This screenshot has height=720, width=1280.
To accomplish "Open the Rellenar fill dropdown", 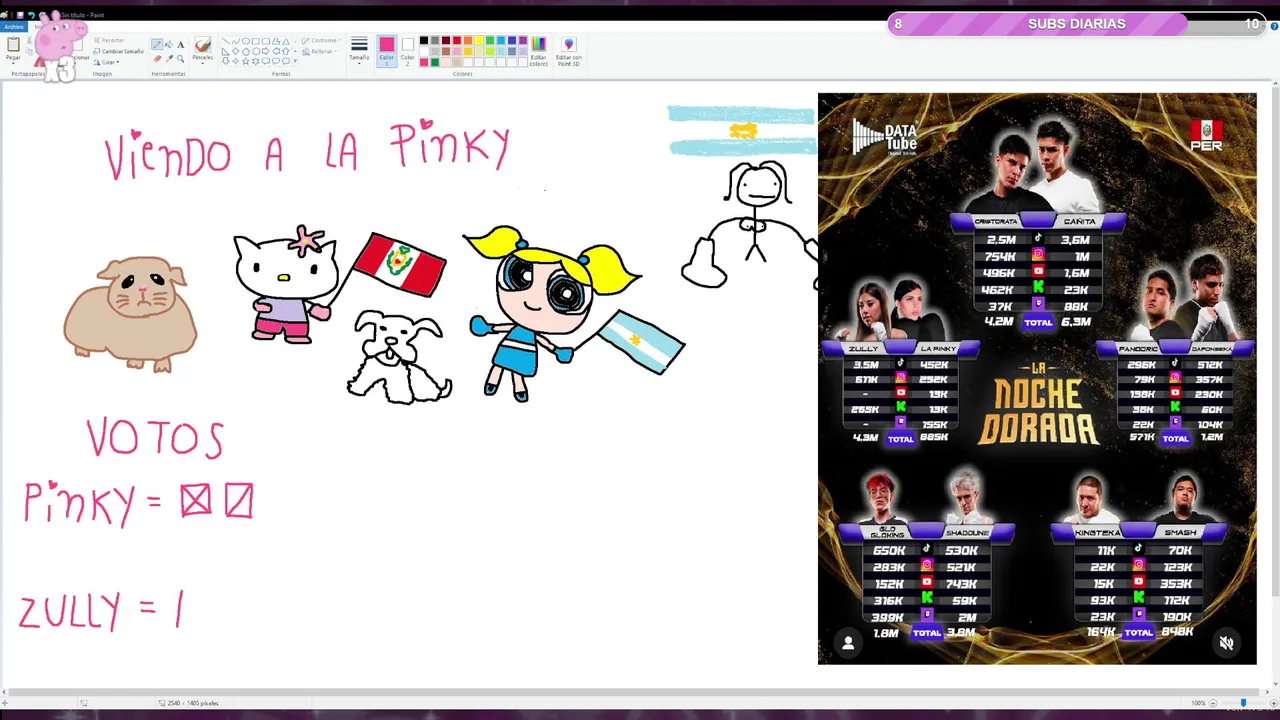I will pos(320,51).
